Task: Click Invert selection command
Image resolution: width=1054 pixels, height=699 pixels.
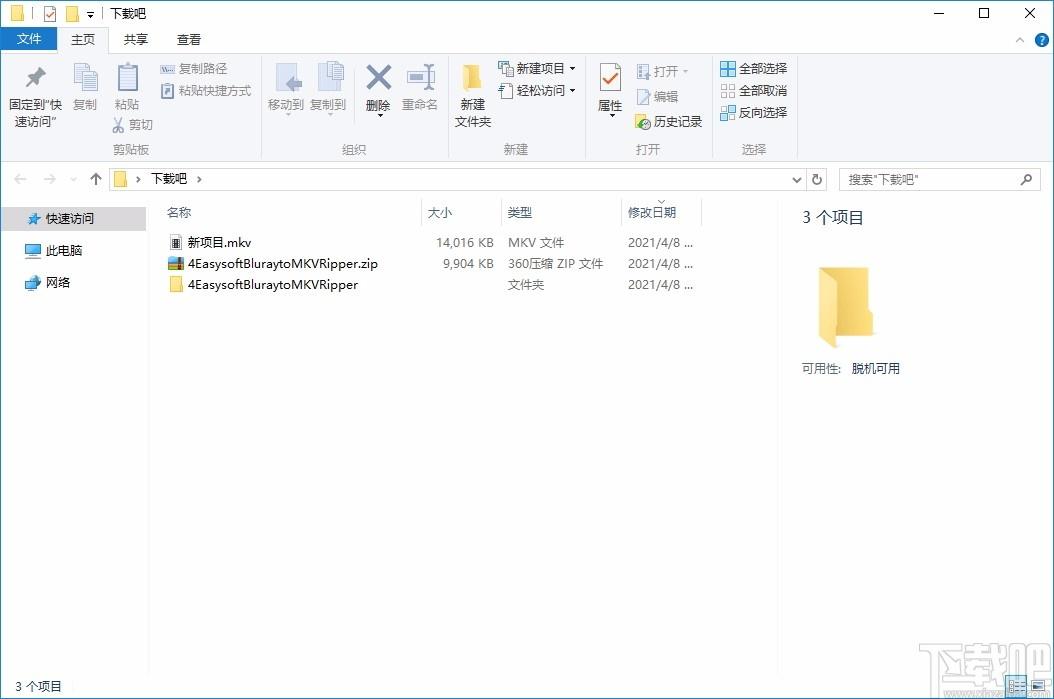Action: point(754,113)
